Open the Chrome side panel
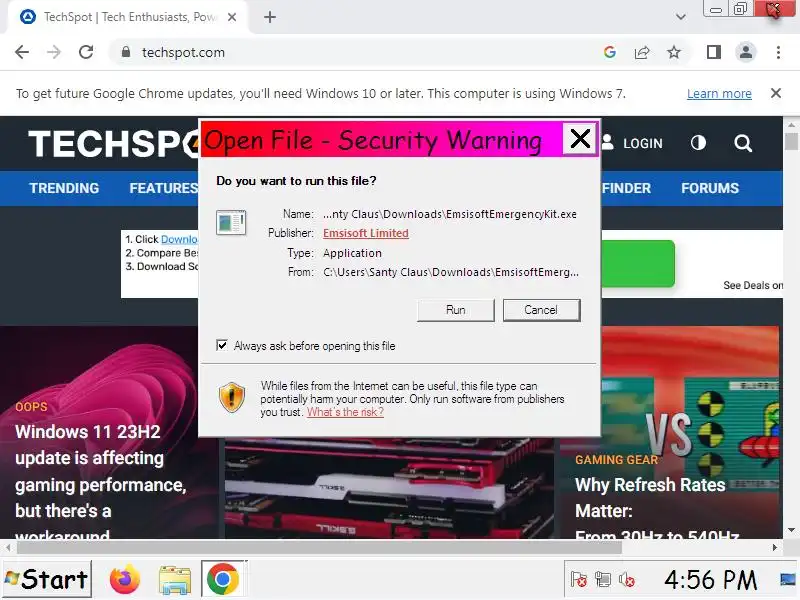 714,52
